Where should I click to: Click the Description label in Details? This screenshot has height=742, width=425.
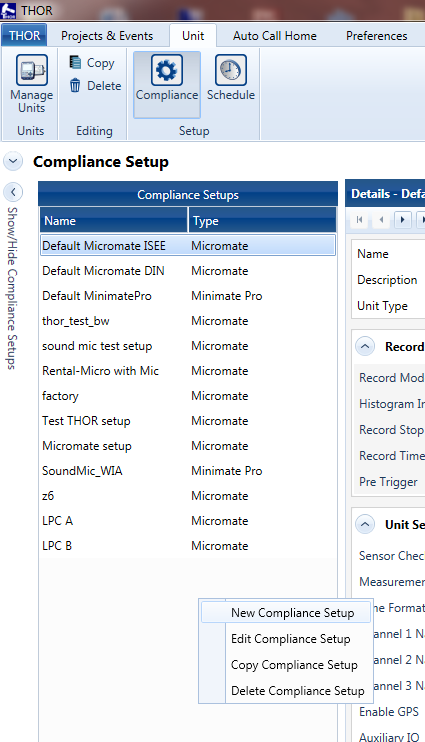[x=387, y=280]
